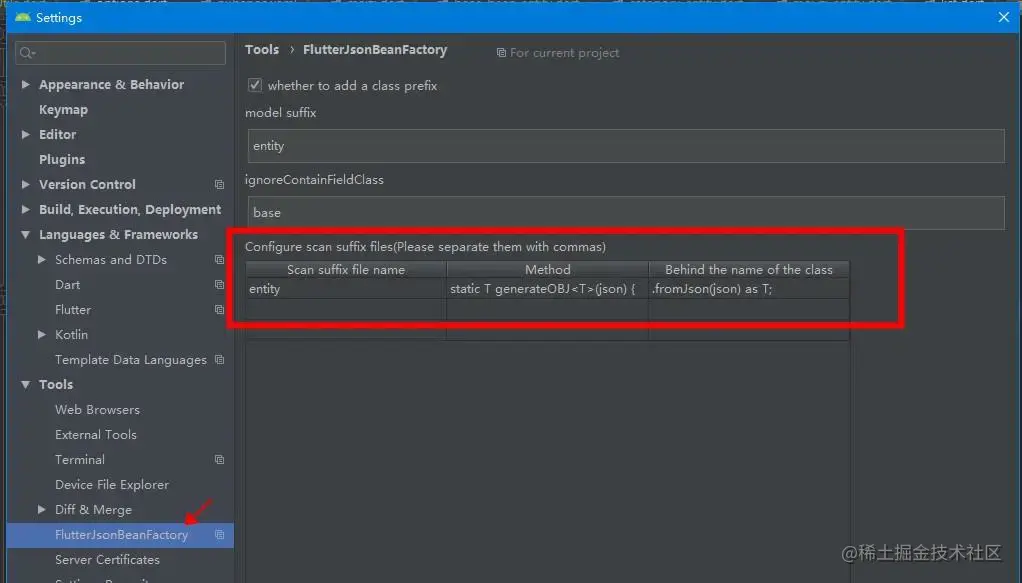Click the search magnifier icon

[x=27, y=53]
